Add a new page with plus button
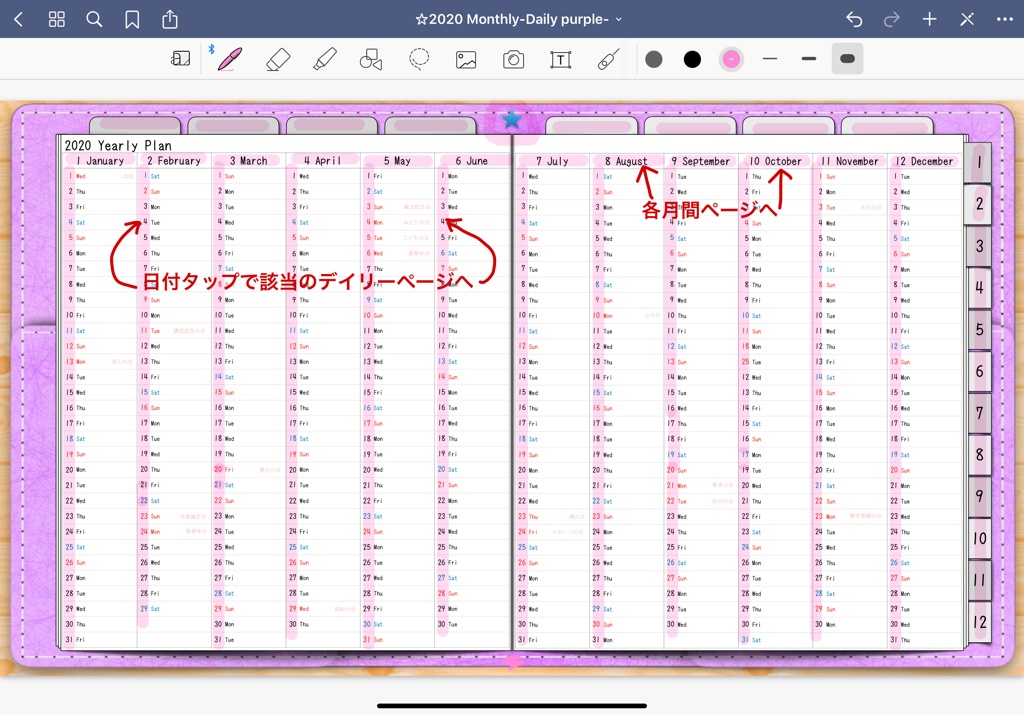1024x715 pixels. pos(929,18)
